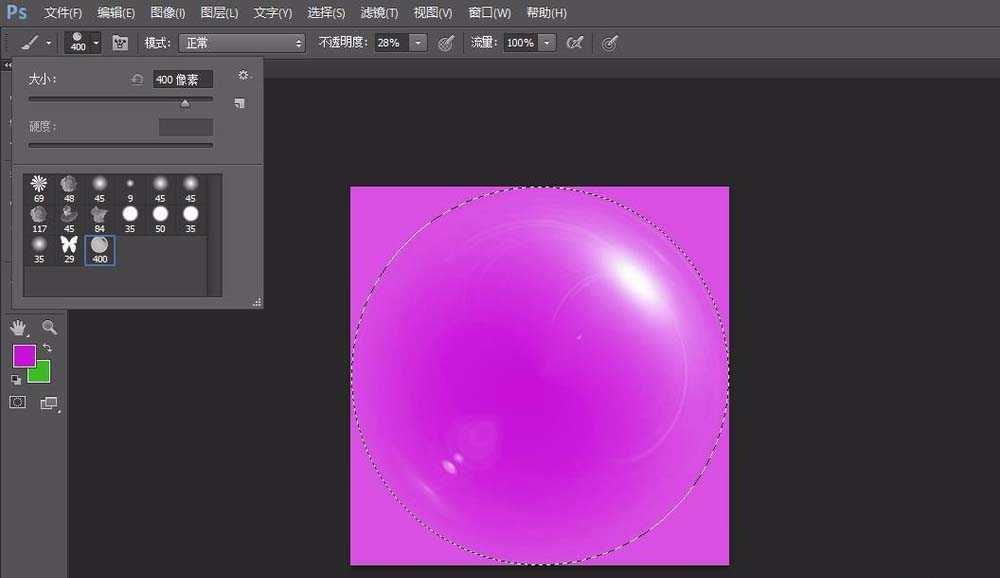Viewport: 1000px width, 578px height.
Task: Enter Quick Mask mode
Action: tap(18, 402)
